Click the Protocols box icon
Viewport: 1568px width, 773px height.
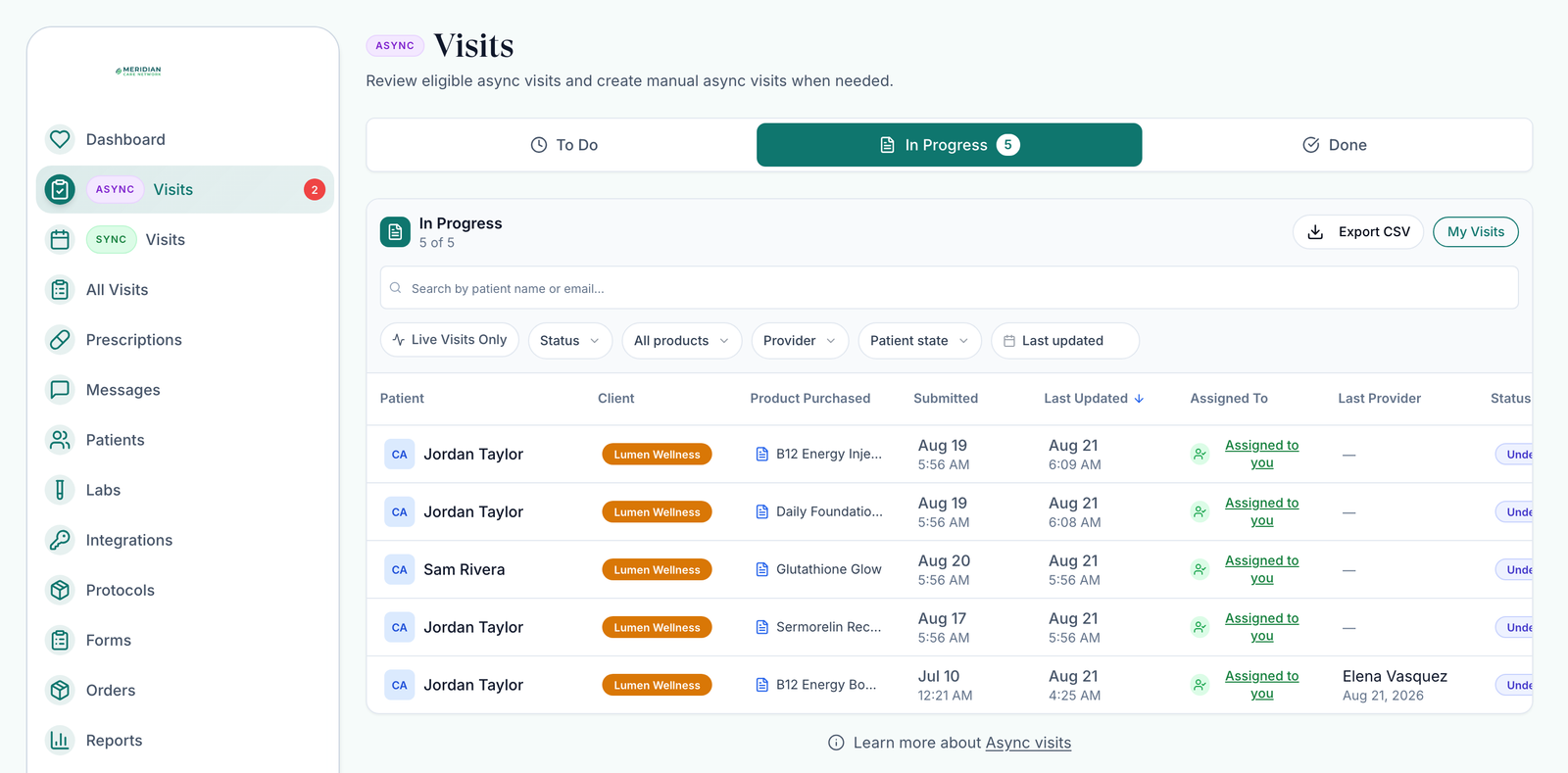(x=60, y=590)
